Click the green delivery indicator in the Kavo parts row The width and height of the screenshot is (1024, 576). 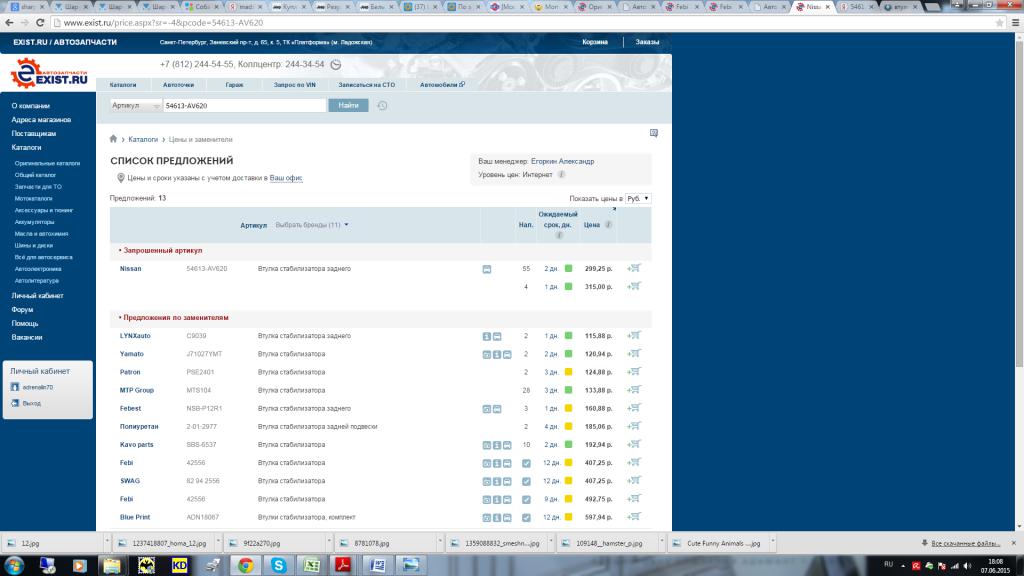[x=568, y=445]
